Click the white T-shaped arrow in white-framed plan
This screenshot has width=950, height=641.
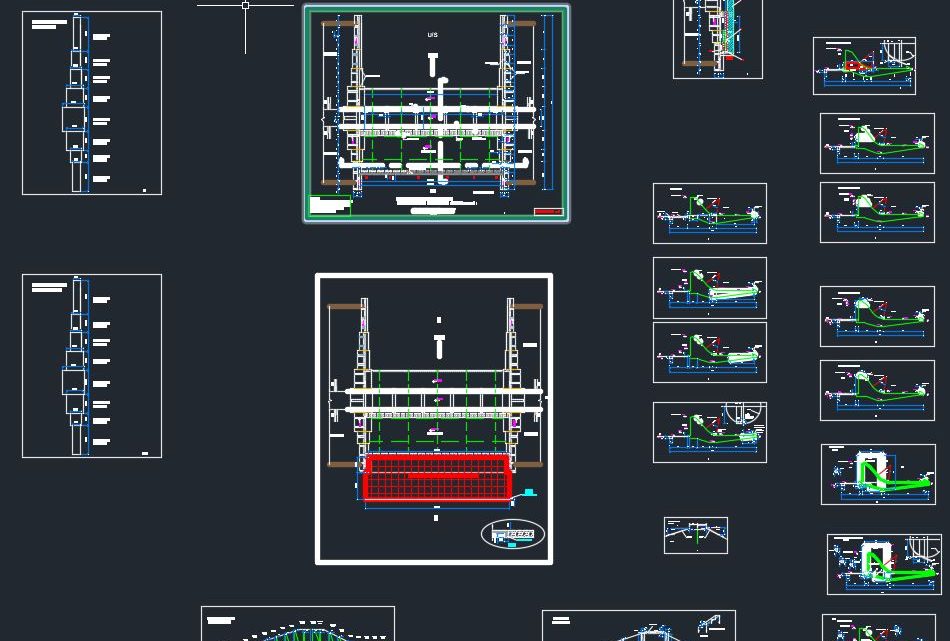pyautogui.click(x=439, y=346)
